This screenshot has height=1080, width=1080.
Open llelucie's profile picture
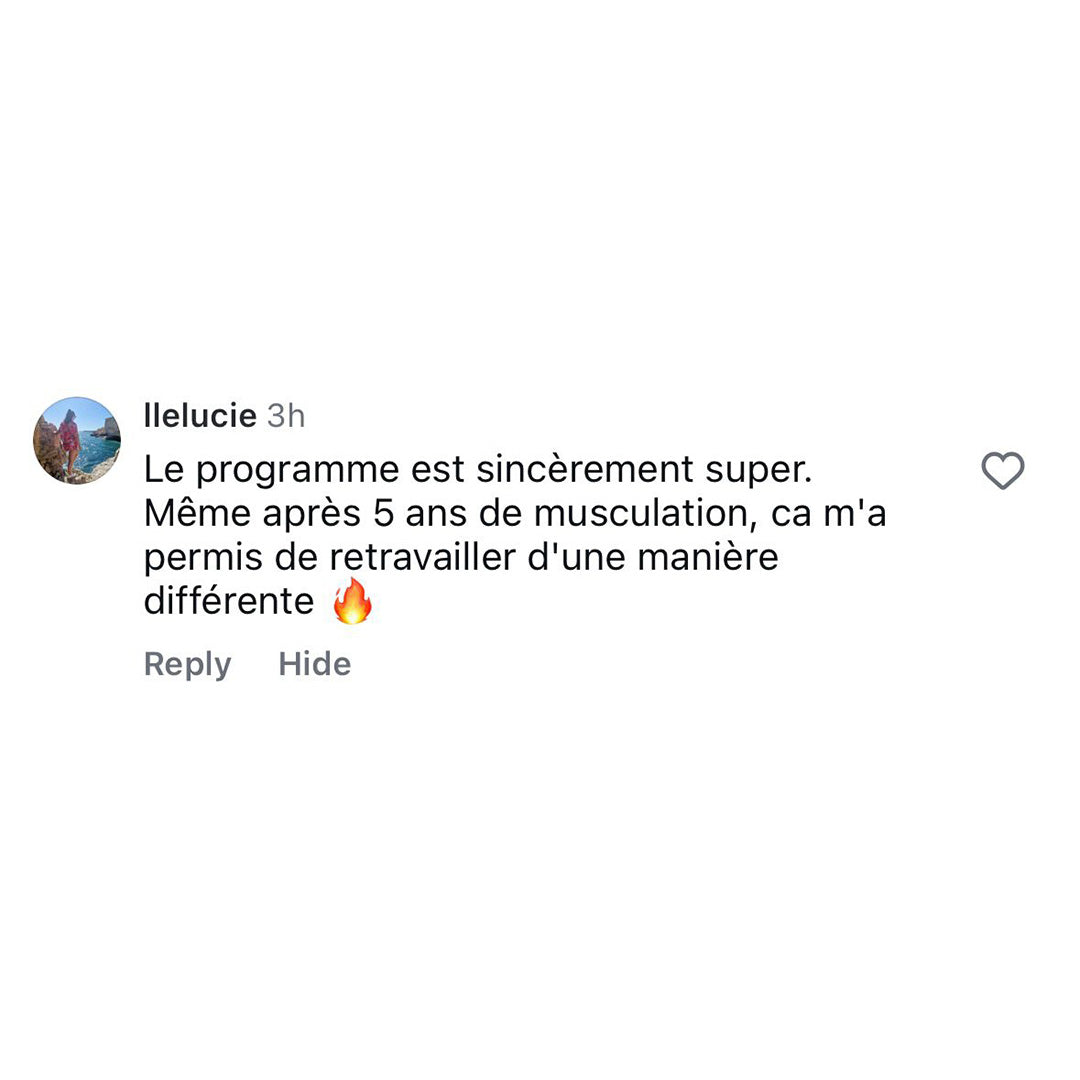[x=77, y=441]
